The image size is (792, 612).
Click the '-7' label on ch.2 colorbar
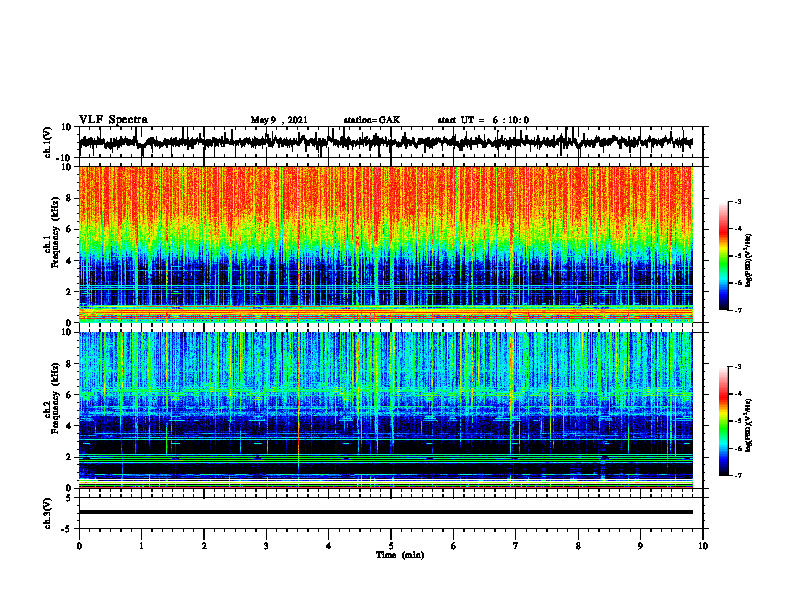[738, 476]
